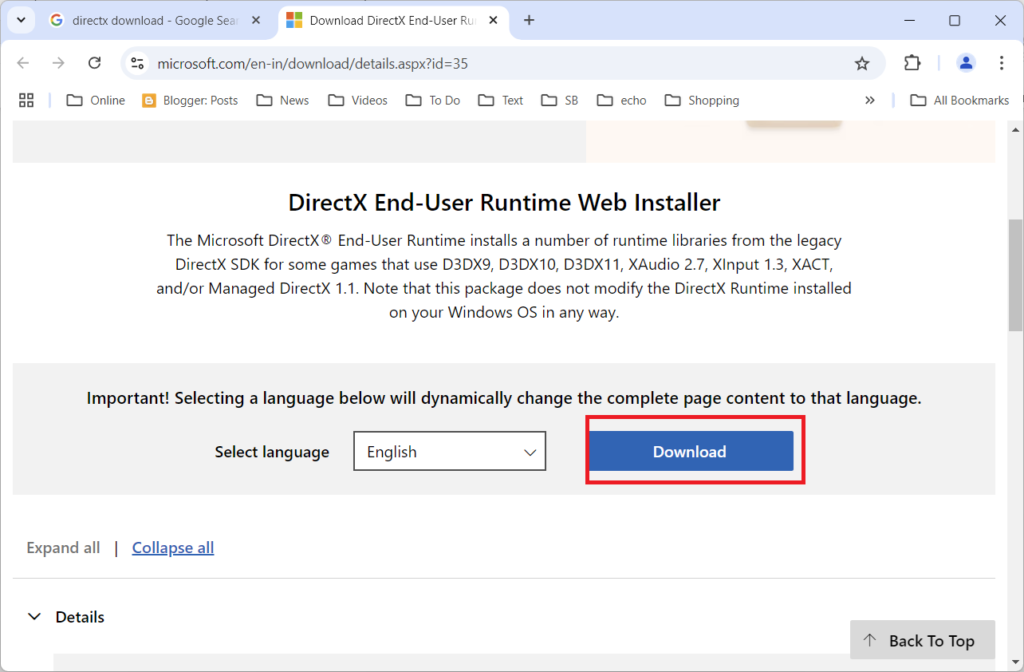Click the Expand all link
This screenshot has height=672, width=1024.
pos(63,548)
